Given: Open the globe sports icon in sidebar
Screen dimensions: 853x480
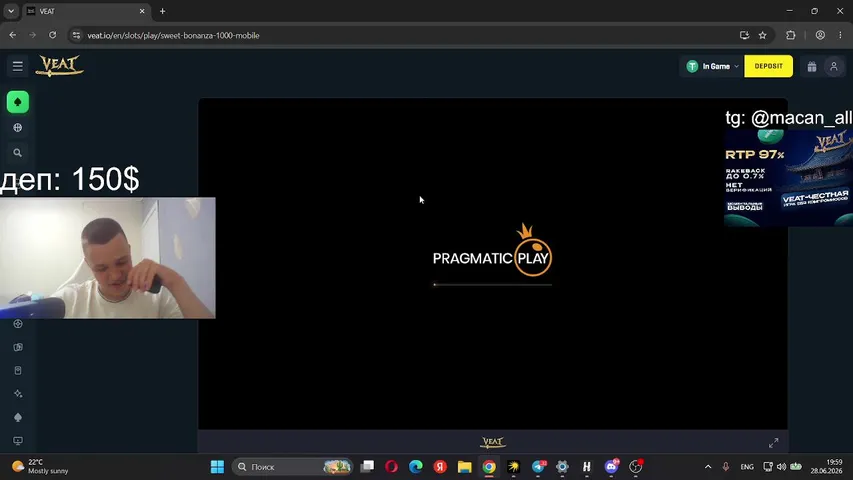Looking at the screenshot, I should (18, 128).
